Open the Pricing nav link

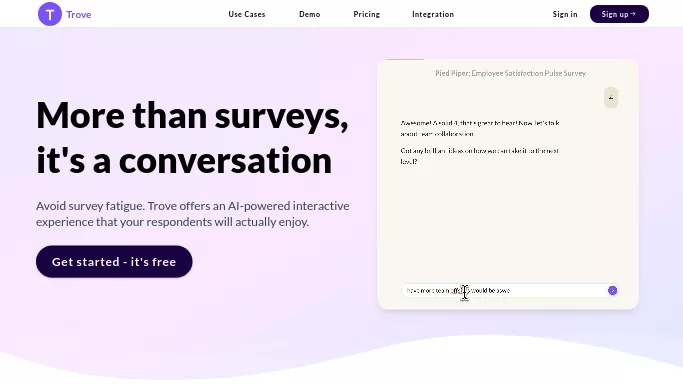[367, 14]
